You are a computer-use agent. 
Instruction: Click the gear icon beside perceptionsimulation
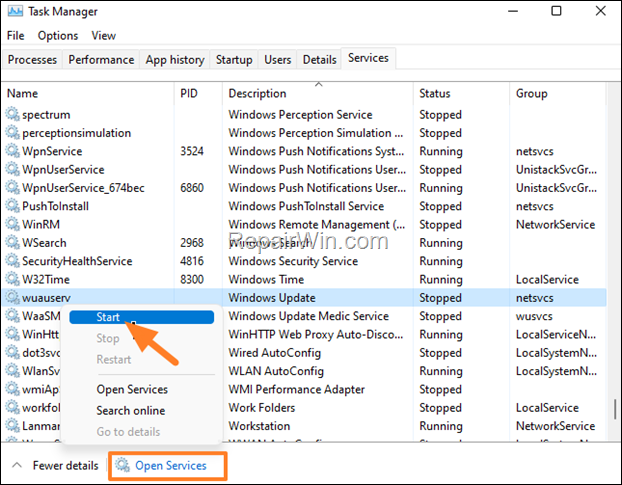click(12, 132)
